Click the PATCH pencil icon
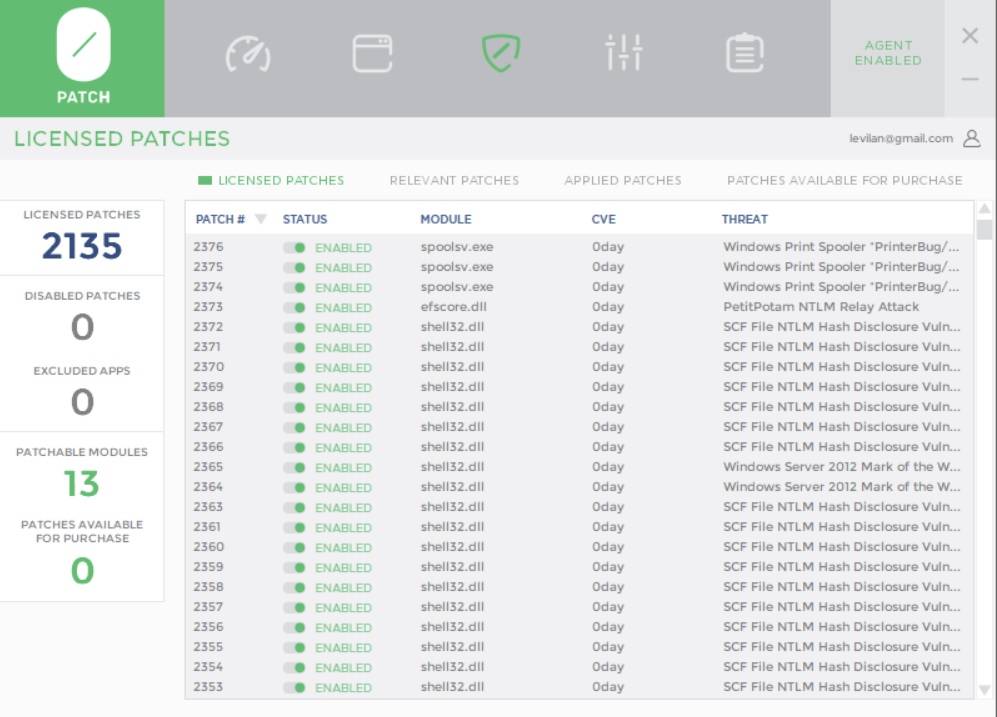 (82, 46)
